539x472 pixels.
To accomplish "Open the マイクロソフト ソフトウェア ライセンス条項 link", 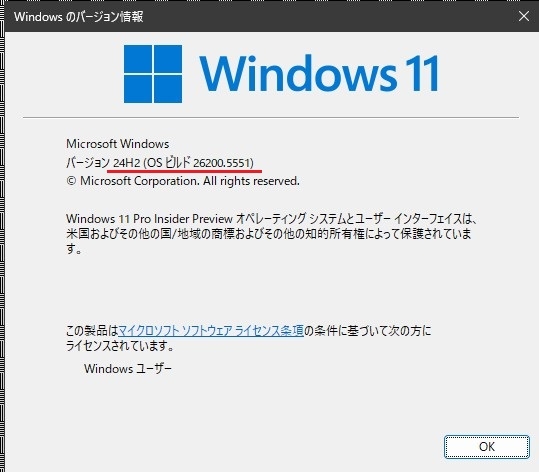I will coord(211,330).
